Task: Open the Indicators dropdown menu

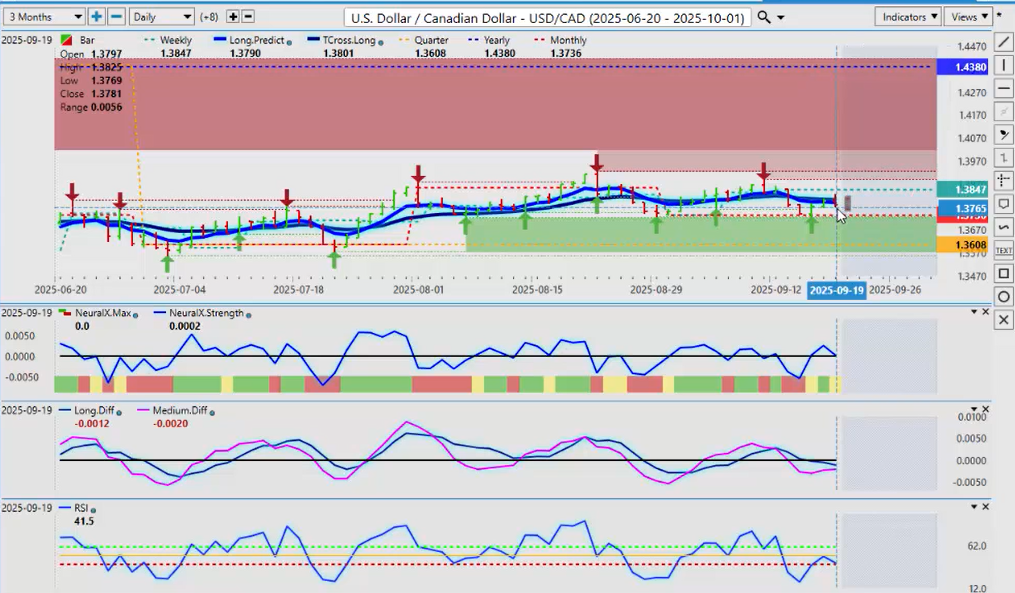Action: [908, 17]
